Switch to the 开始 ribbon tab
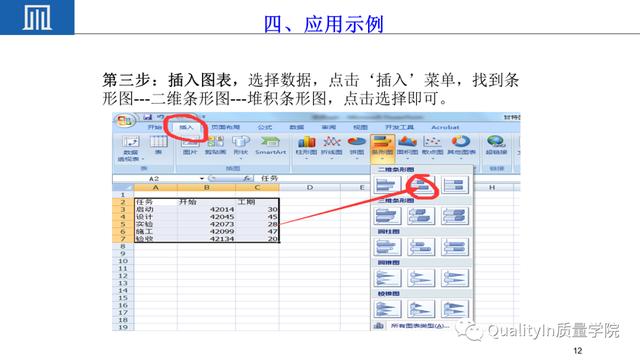The image size is (640, 360). pyautogui.click(x=155, y=127)
